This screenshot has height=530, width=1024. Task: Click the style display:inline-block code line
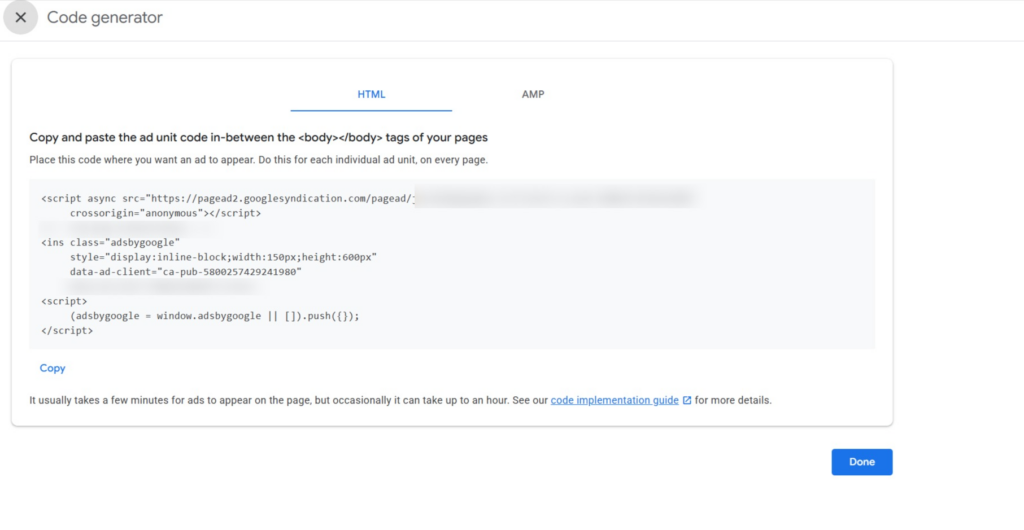click(x=223, y=257)
